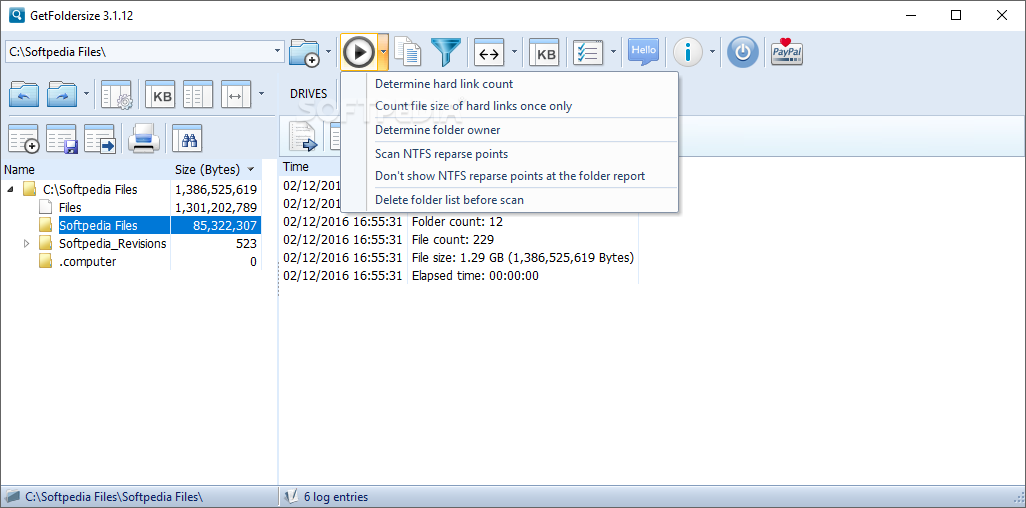Click the blue power button icon
The image size is (1026, 508).
click(743, 52)
